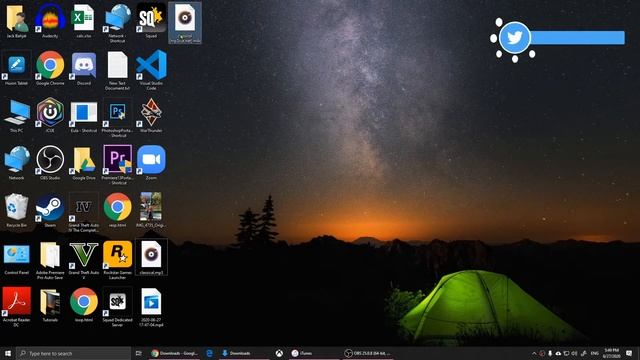Switch to the iTunes taskbar window
Screen dimensions: 640x360
pyautogui.click(x=313, y=353)
